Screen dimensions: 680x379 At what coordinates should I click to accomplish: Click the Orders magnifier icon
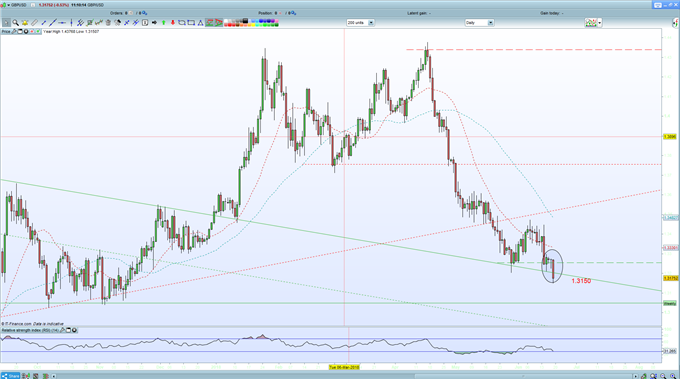click(144, 13)
